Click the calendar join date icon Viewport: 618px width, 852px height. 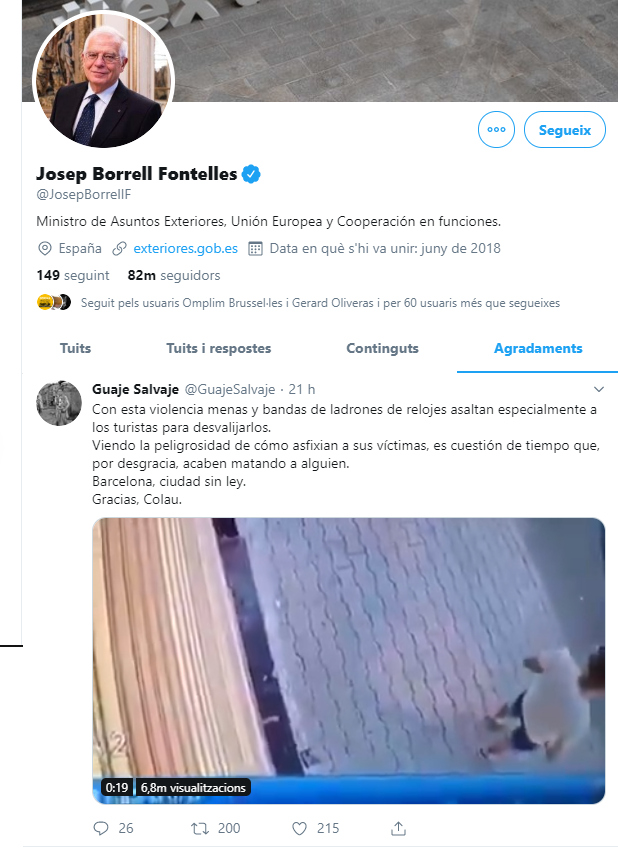coord(255,249)
